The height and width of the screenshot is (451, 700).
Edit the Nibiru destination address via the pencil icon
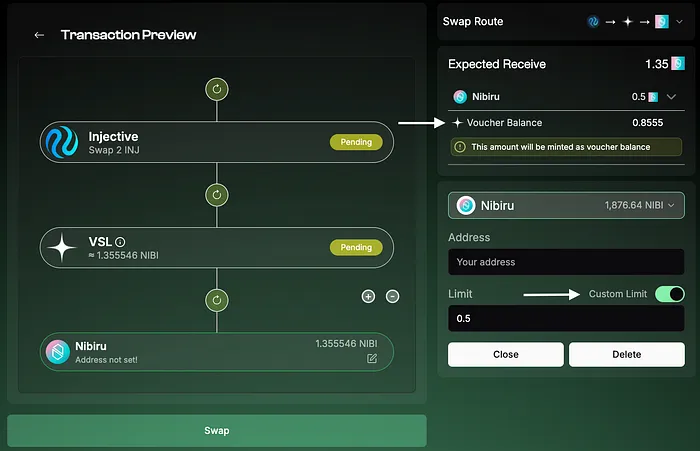372,358
